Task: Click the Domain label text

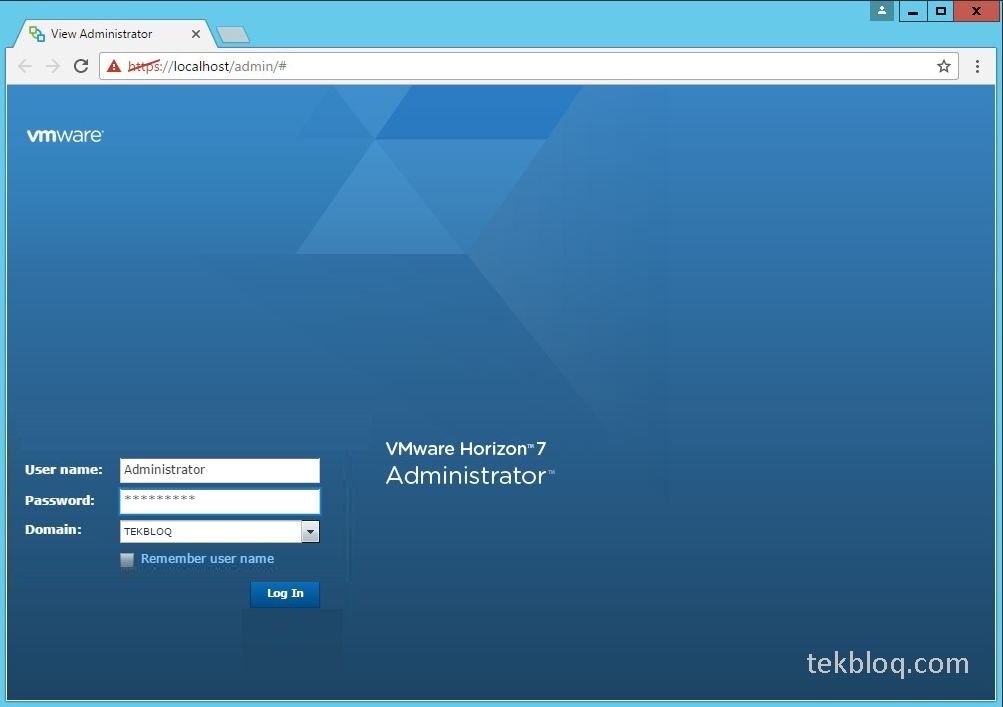Action: 53,530
